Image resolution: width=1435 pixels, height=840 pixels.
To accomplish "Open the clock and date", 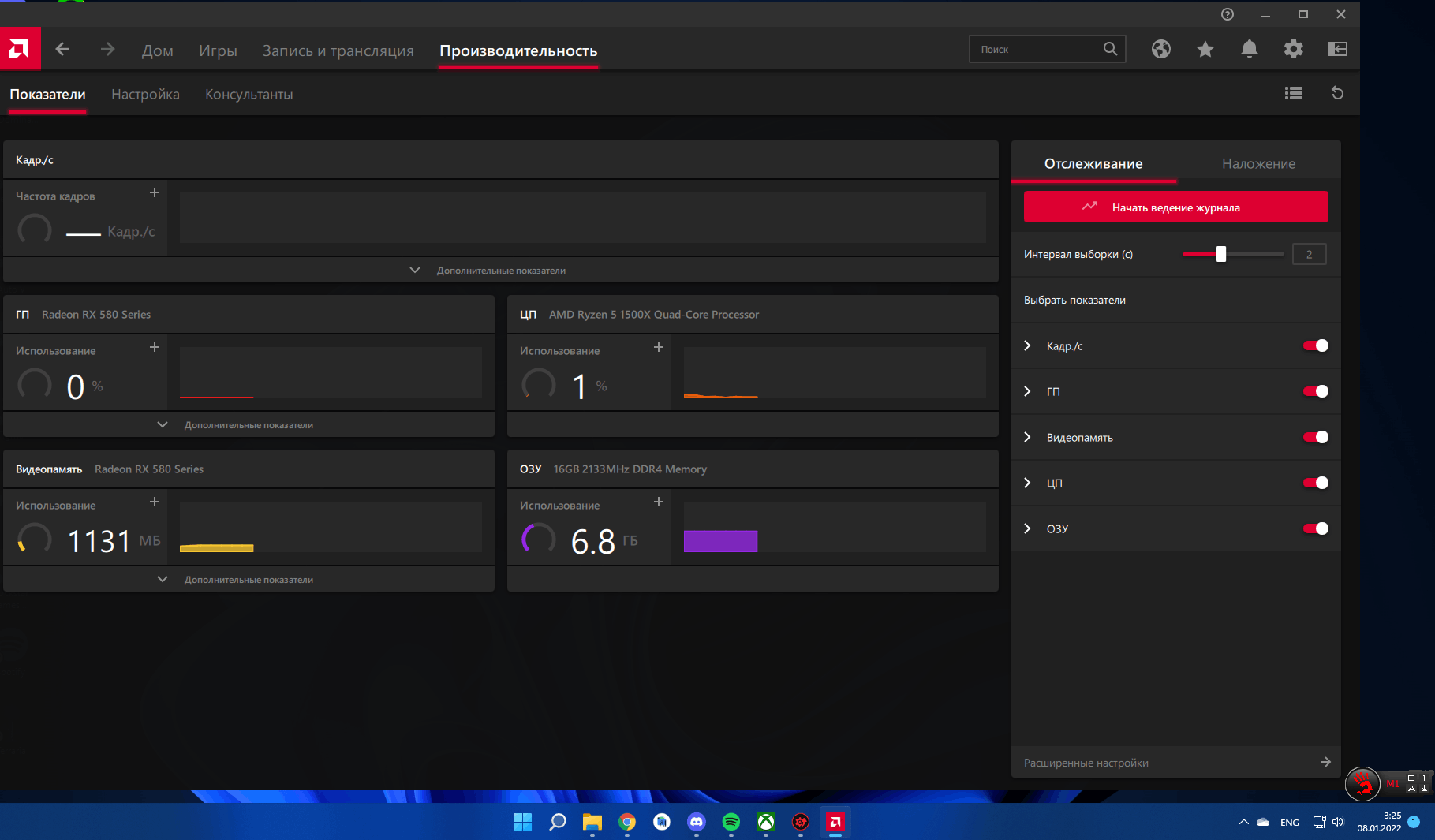I will [x=1379, y=822].
